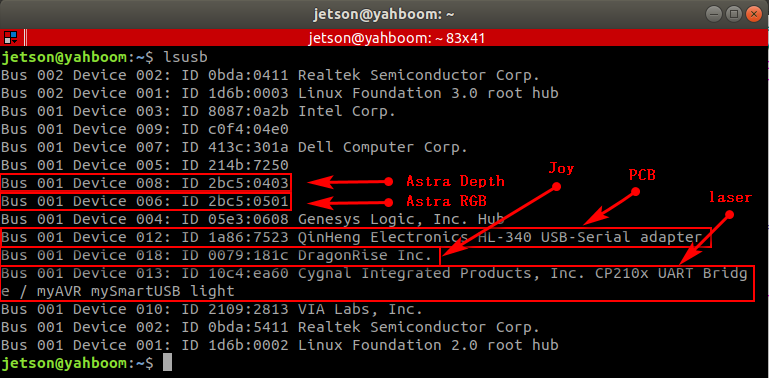
Task: Click the line with ID 2bc5:0403
Action: pos(146,183)
